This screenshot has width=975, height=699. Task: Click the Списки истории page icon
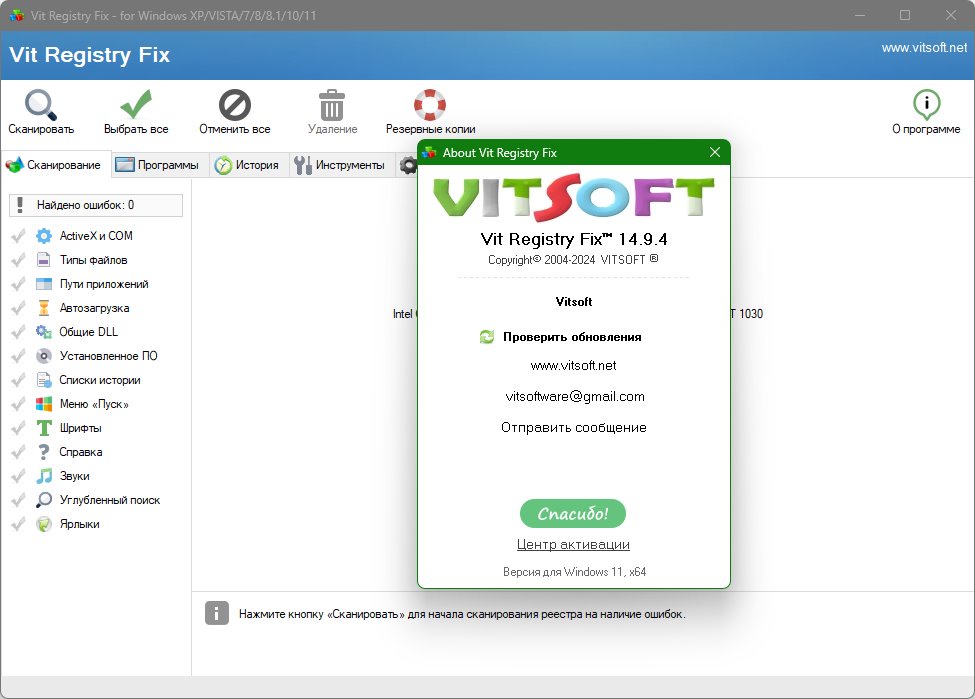tap(44, 380)
